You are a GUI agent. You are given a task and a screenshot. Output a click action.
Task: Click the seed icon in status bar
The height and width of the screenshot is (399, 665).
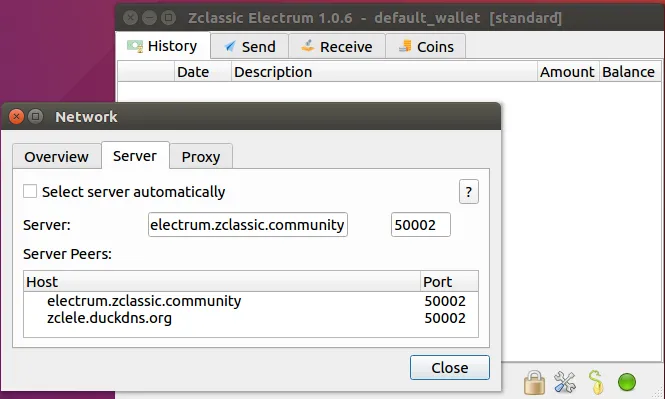pos(596,382)
